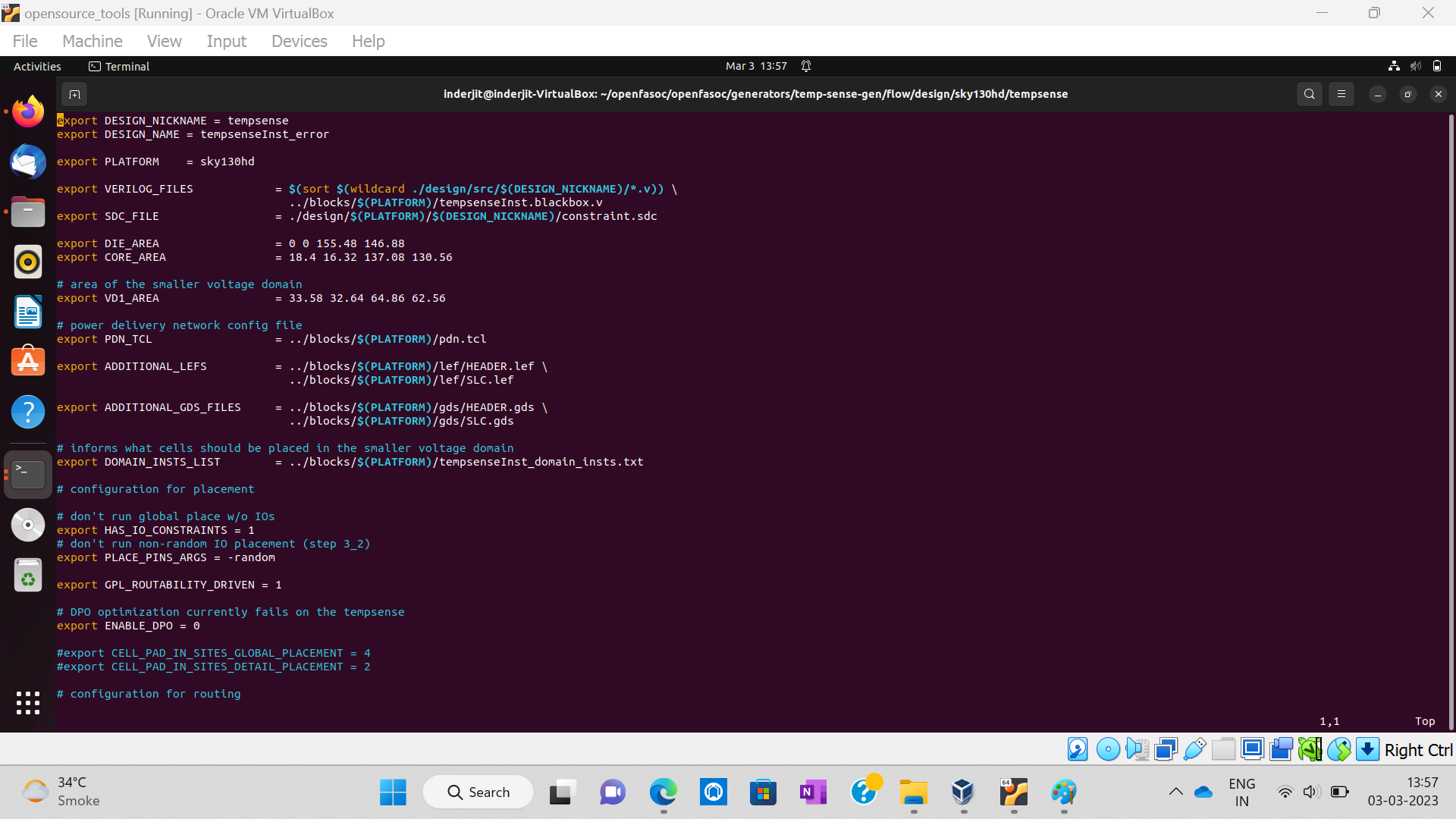Image resolution: width=1456 pixels, height=819 pixels.
Task: Open Ubuntu Software from the dock
Action: [x=27, y=362]
